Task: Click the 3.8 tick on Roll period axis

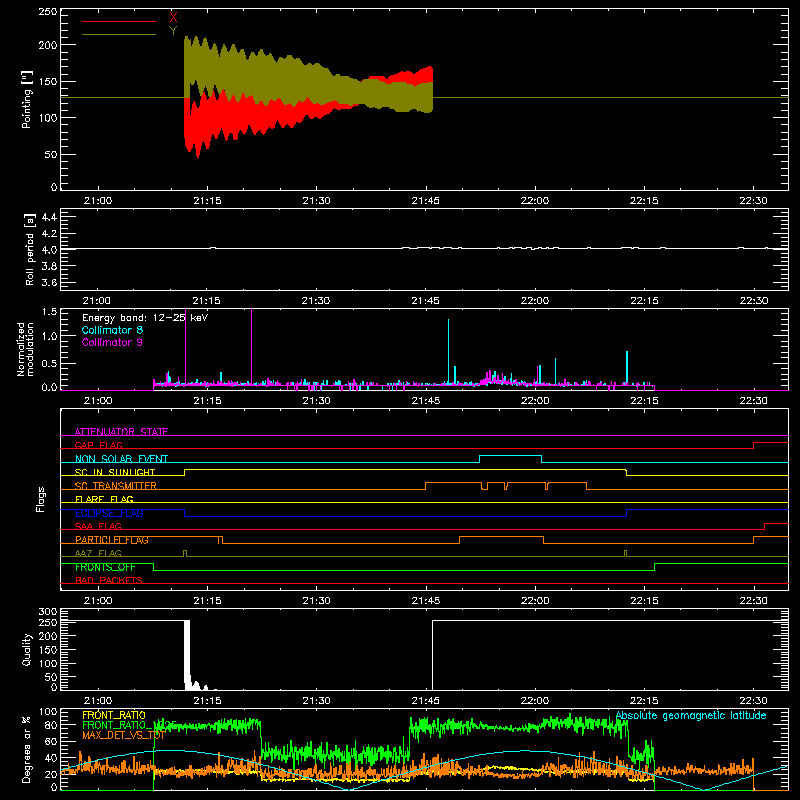Action: pyautogui.click(x=49, y=266)
